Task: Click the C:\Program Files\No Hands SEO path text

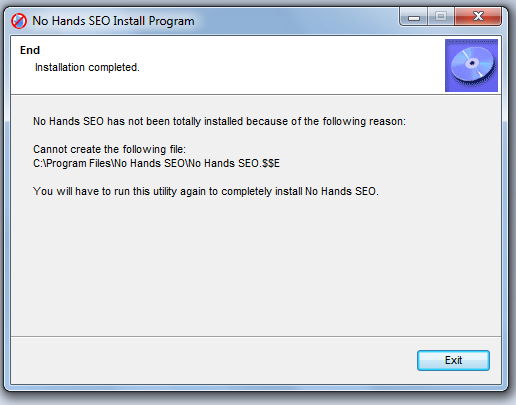Action: (108, 163)
